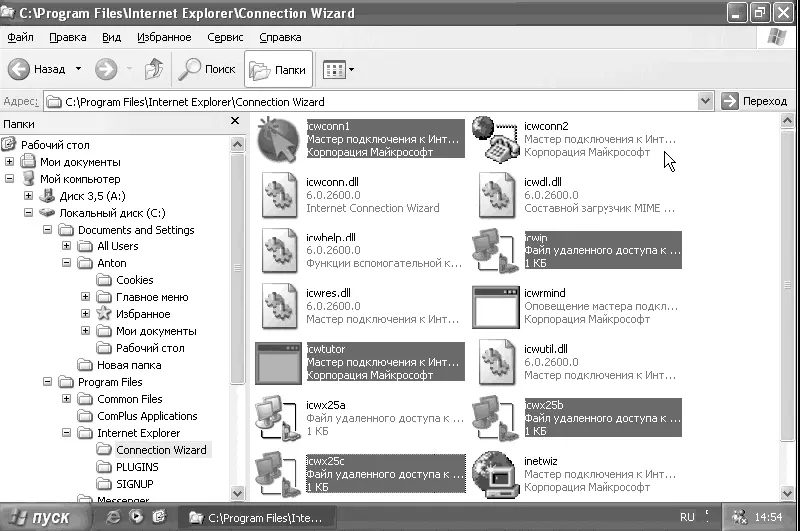This screenshot has height=531, width=800.
Task: Open the Файл menu
Action: (x=20, y=37)
